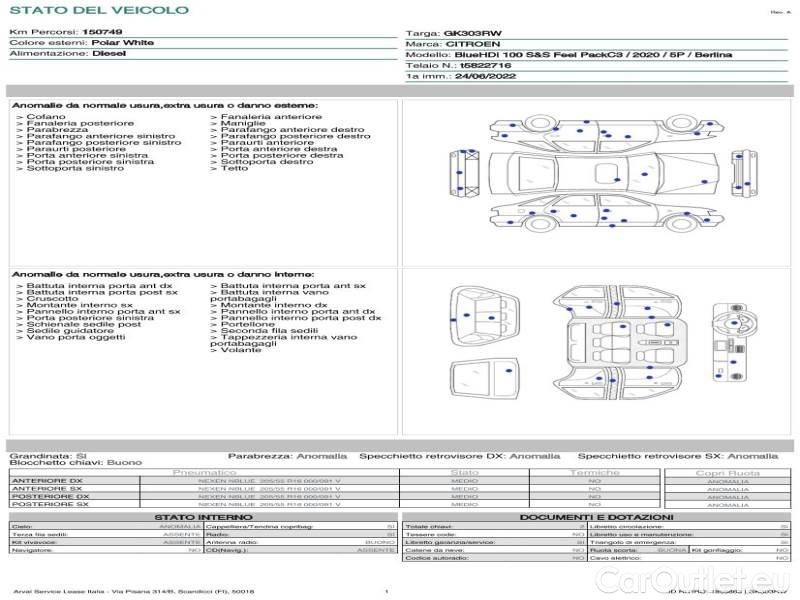
Task: Click the 'STATO DEL VEICOLO' page title
Action: click(99, 10)
